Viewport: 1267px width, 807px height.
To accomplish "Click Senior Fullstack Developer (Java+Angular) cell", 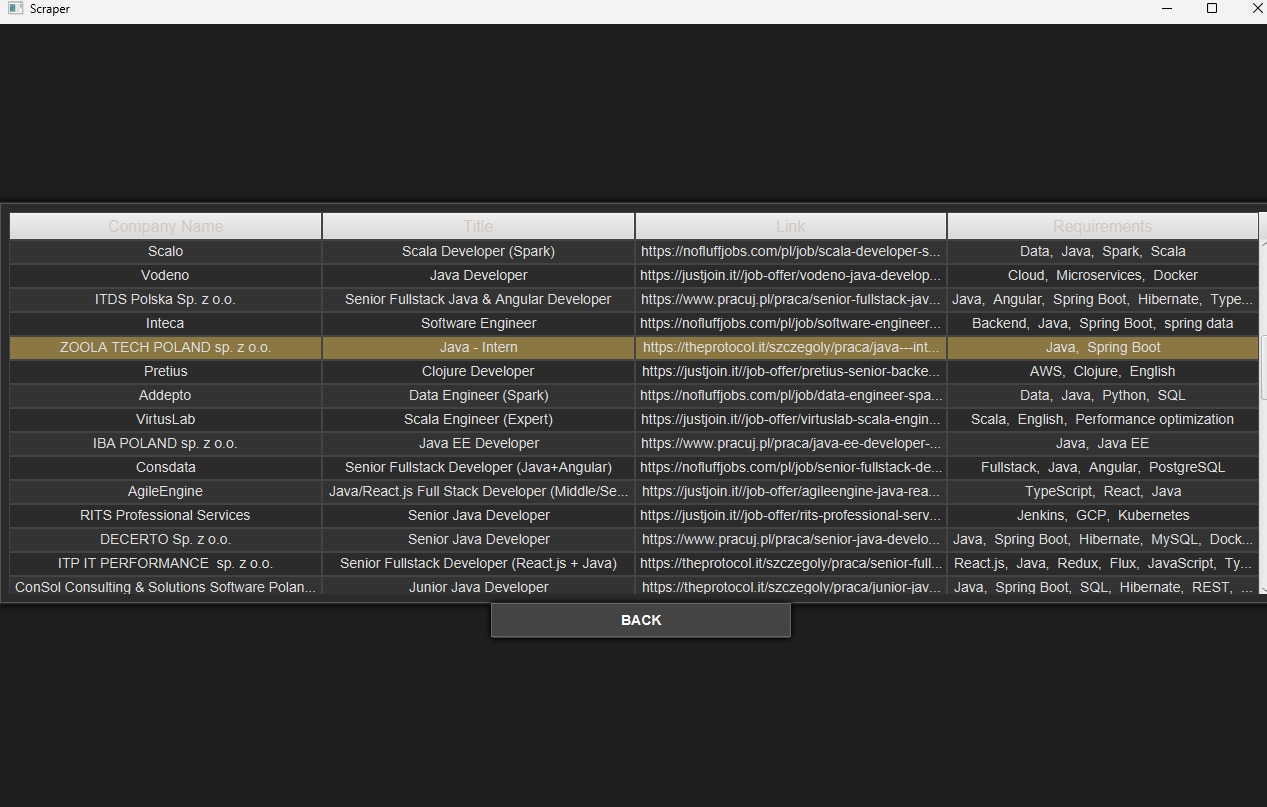I will 478,467.
